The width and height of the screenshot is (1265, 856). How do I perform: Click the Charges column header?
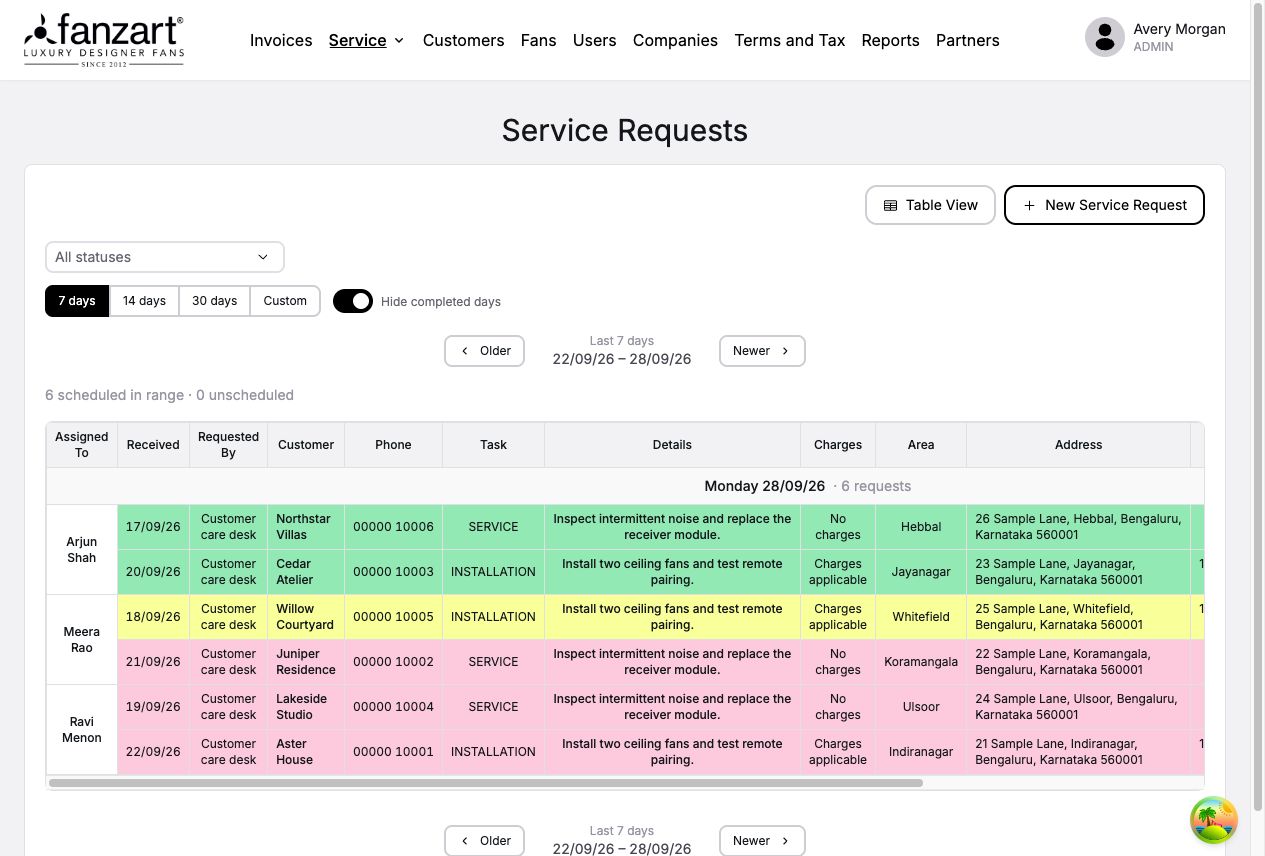point(838,445)
